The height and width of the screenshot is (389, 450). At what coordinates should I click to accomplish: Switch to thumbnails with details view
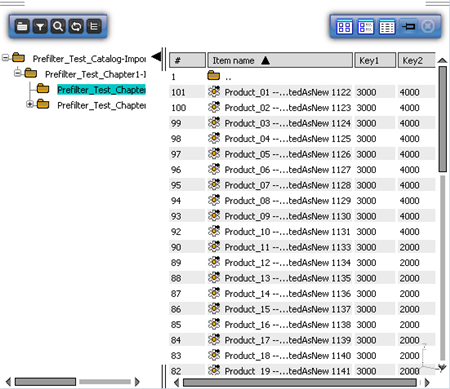click(x=366, y=27)
